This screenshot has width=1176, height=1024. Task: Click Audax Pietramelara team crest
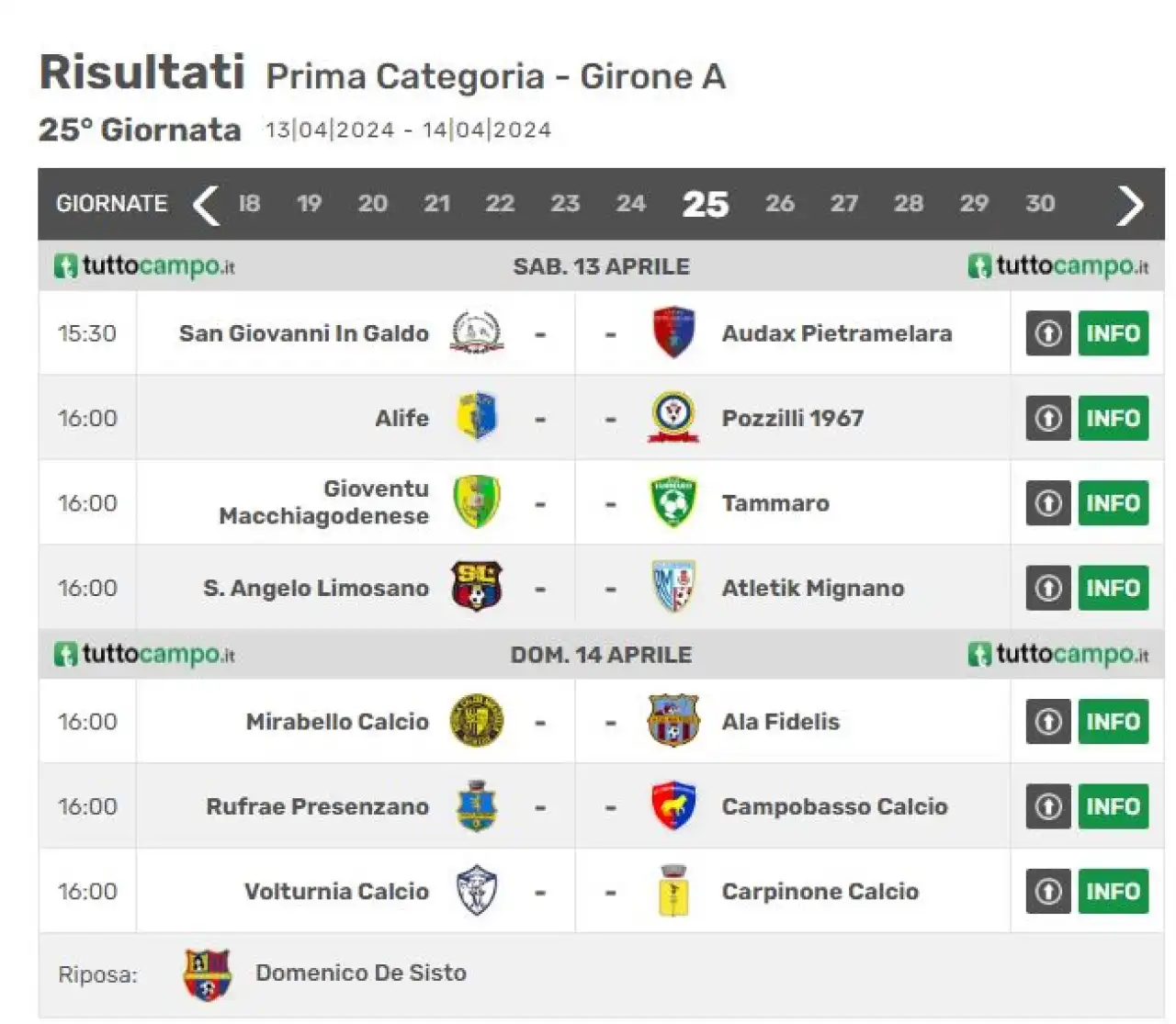[673, 332]
